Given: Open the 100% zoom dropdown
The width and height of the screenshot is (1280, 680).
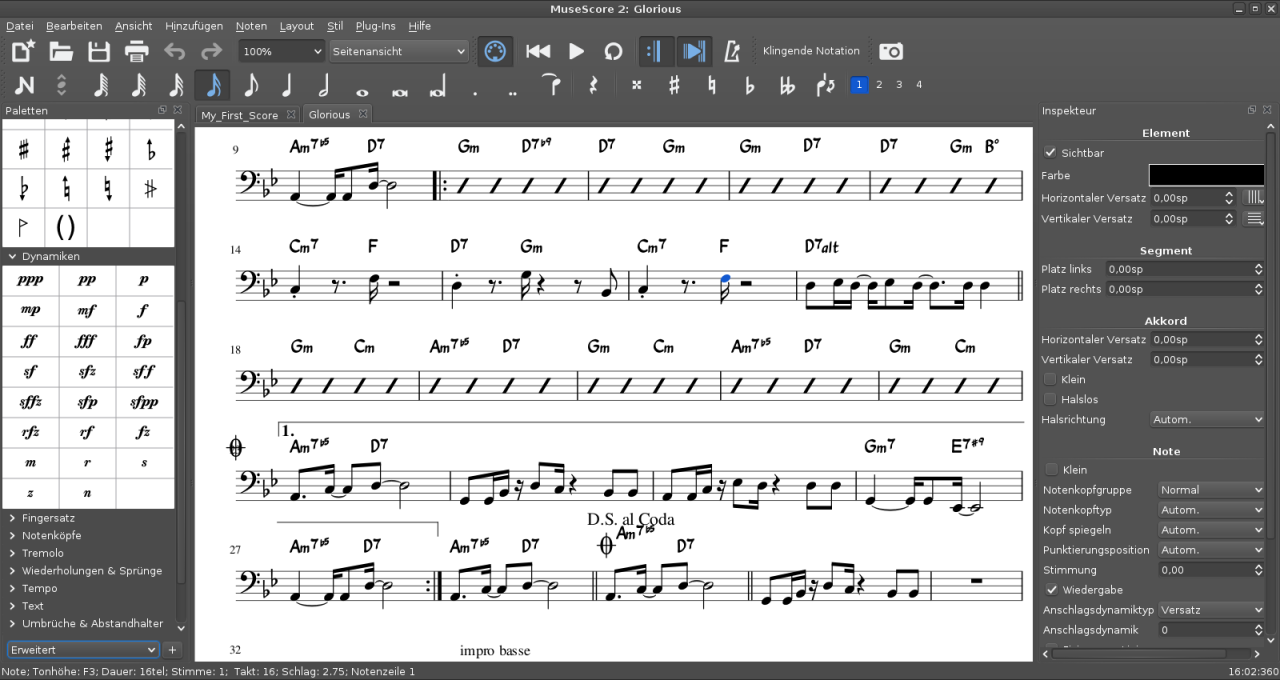Looking at the screenshot, I should [282, 51].
